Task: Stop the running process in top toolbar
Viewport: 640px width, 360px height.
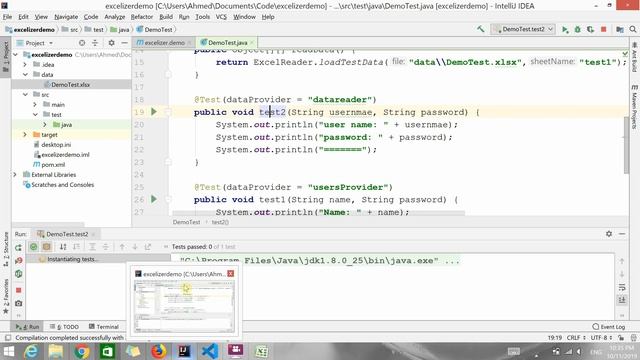Action: click(x=604, y=29)
